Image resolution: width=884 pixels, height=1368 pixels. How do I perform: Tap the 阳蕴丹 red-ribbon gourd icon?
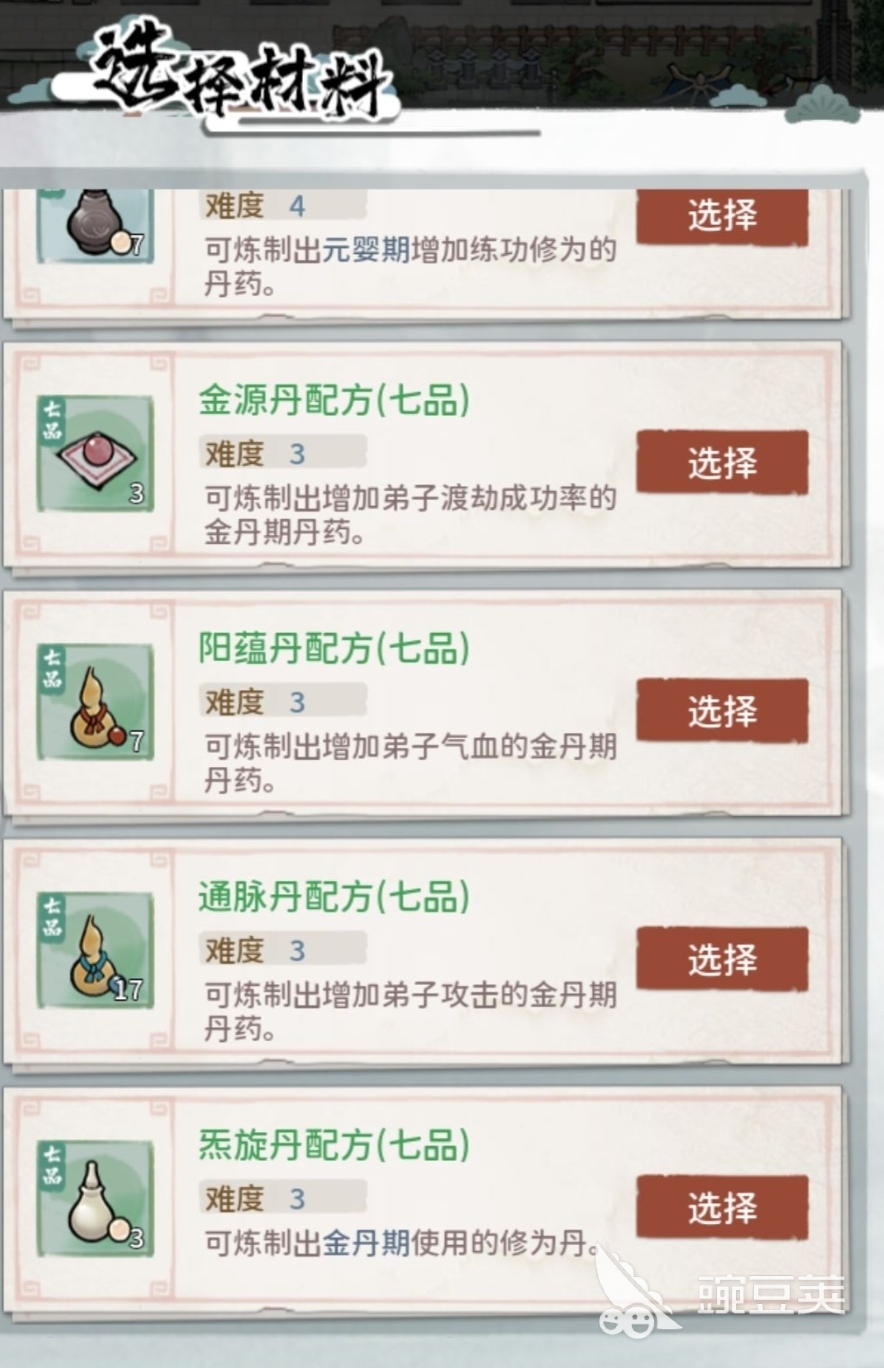pyautogui.click(x=96, y=701)
